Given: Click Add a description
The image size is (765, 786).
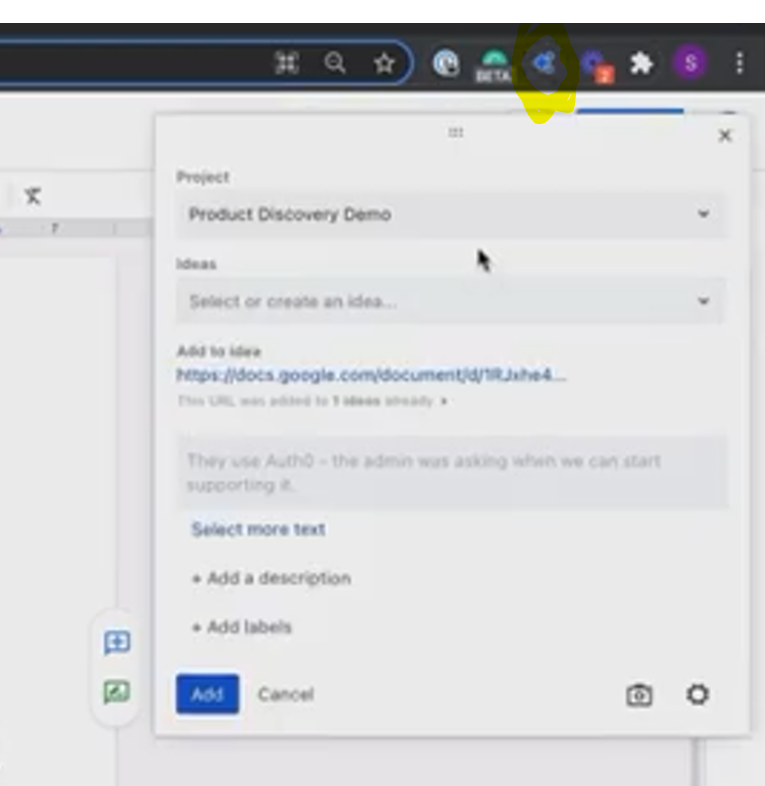Looking at the screenshot, I should pyautogui.click(x=271, y=578).
